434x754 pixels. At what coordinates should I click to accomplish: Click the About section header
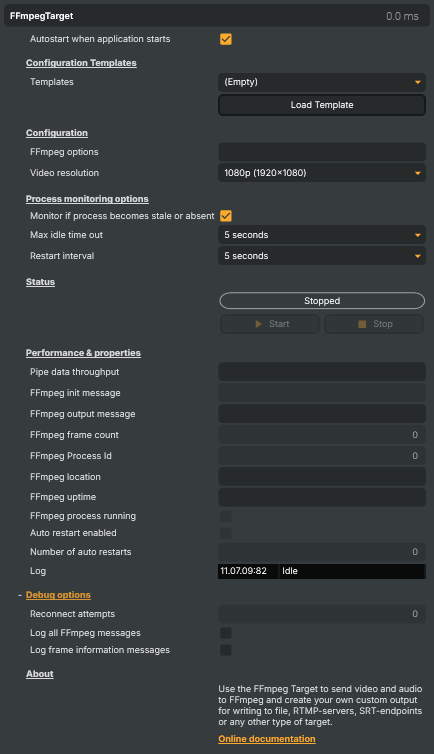[x=39, y=674]
